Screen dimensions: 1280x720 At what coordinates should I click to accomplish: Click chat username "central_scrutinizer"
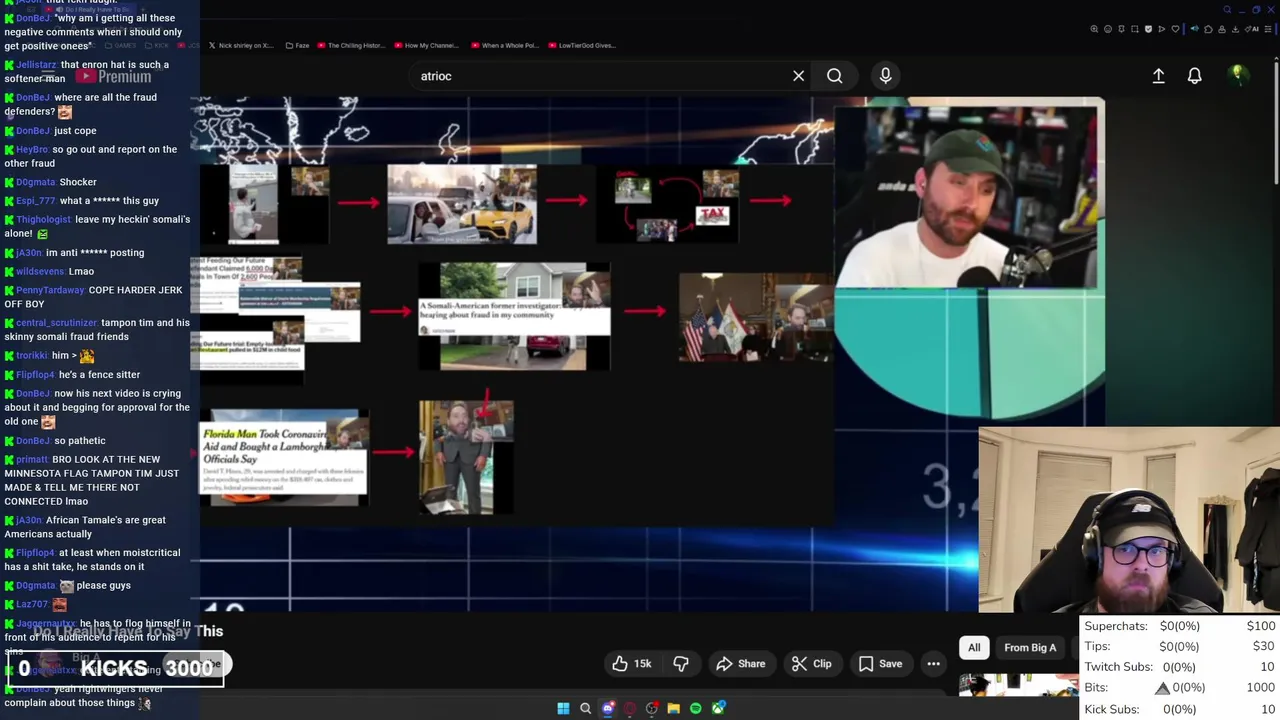[x=57, y=323]
